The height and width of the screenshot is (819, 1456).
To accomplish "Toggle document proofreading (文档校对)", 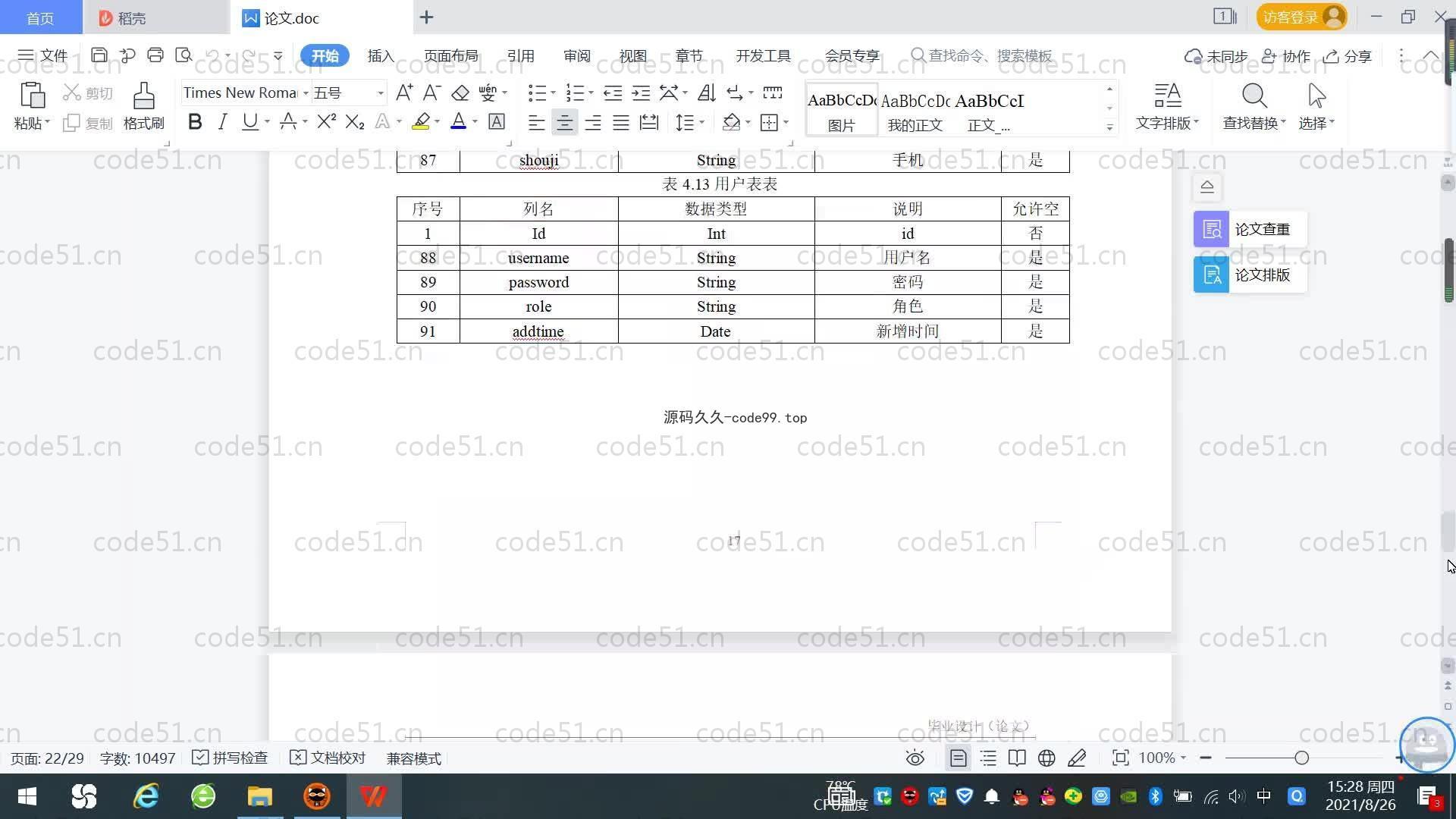I will click(328, 758).
